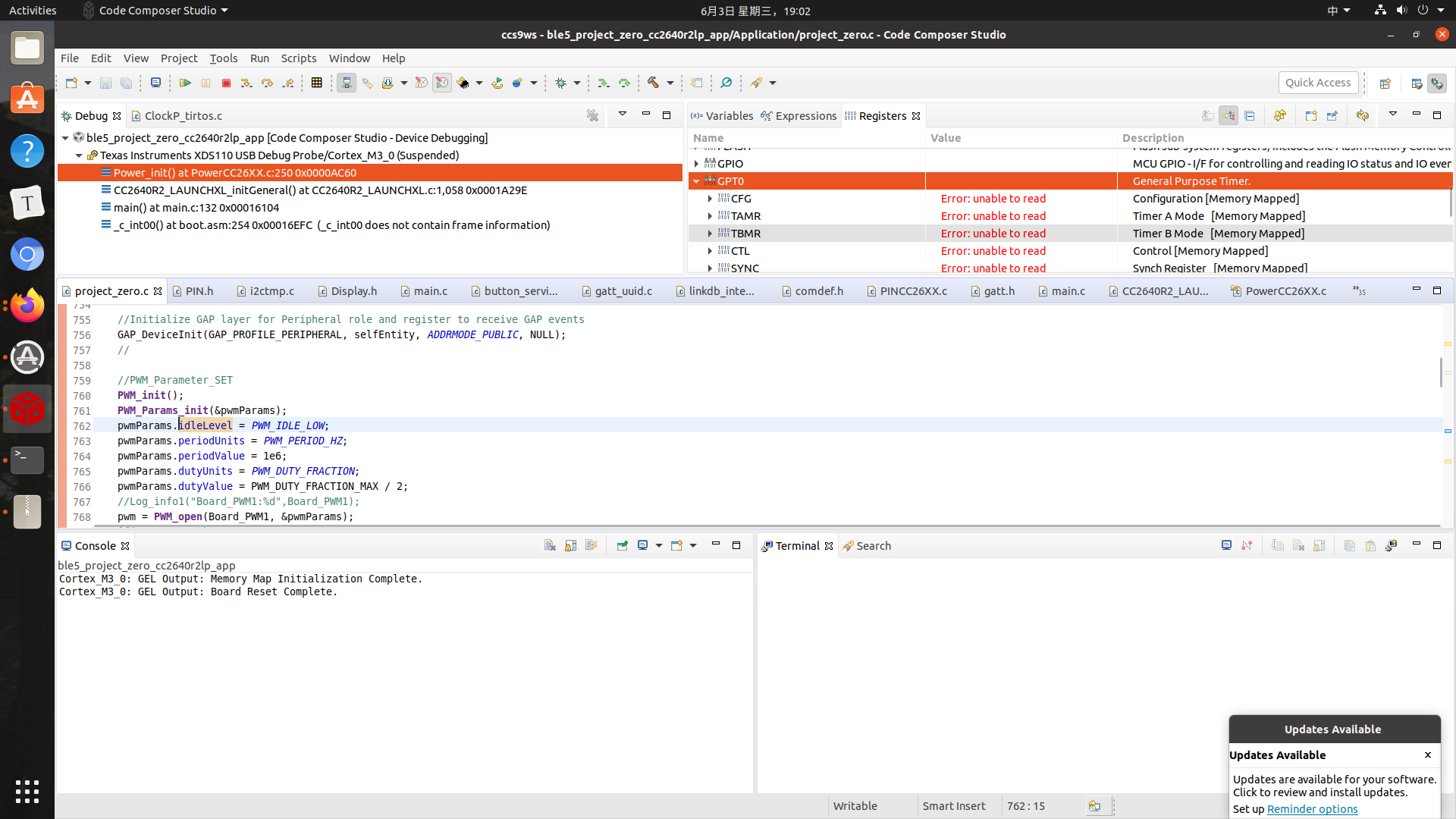This screenshot has height=819, width=1456.
Task: Collapse the GPT0 register group
Action: click(x=696, y=181)
